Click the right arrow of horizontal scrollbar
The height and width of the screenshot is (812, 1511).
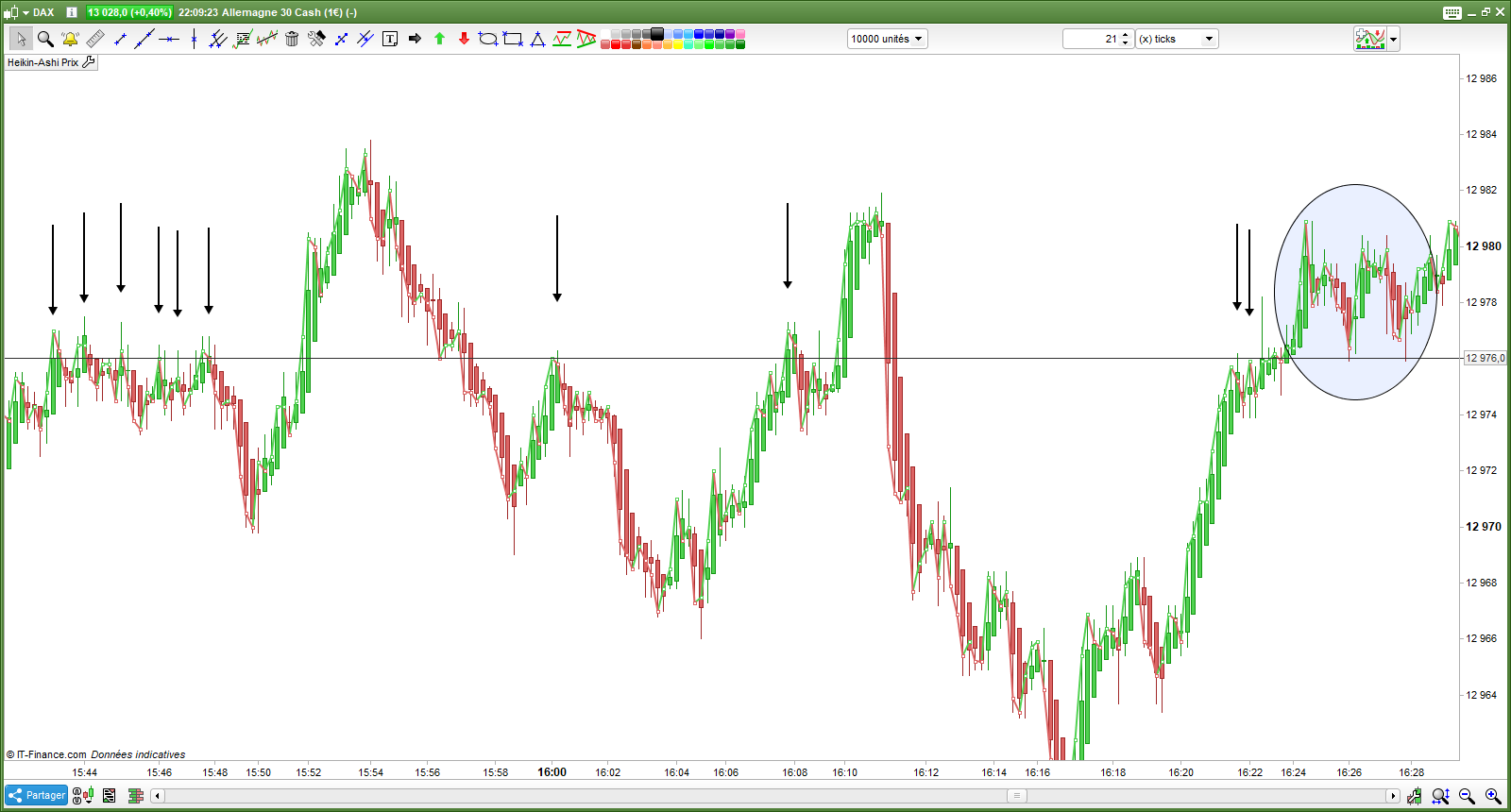tap(1392, 796)
